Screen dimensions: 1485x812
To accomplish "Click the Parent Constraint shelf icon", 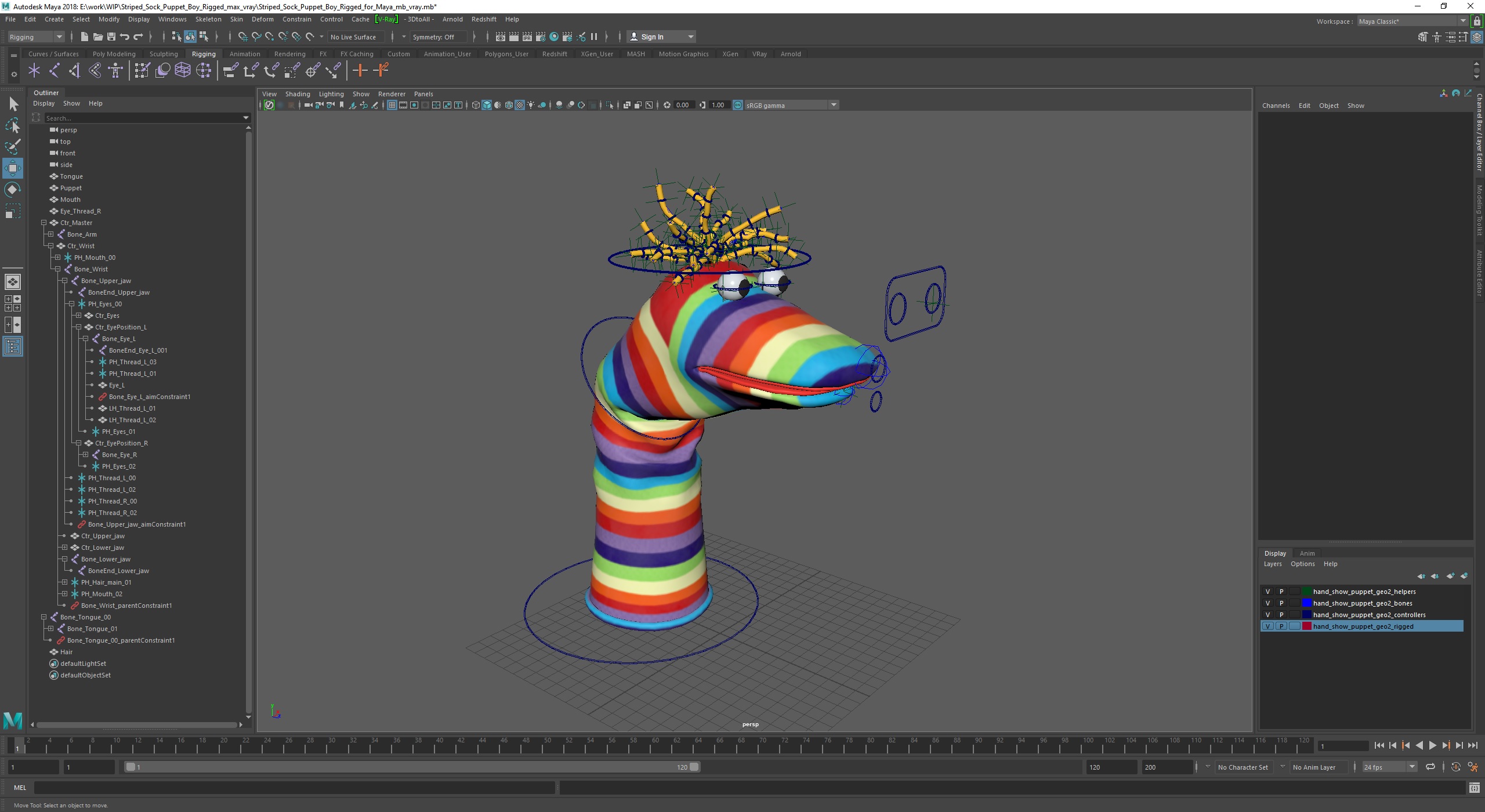I will click(230, 71).
